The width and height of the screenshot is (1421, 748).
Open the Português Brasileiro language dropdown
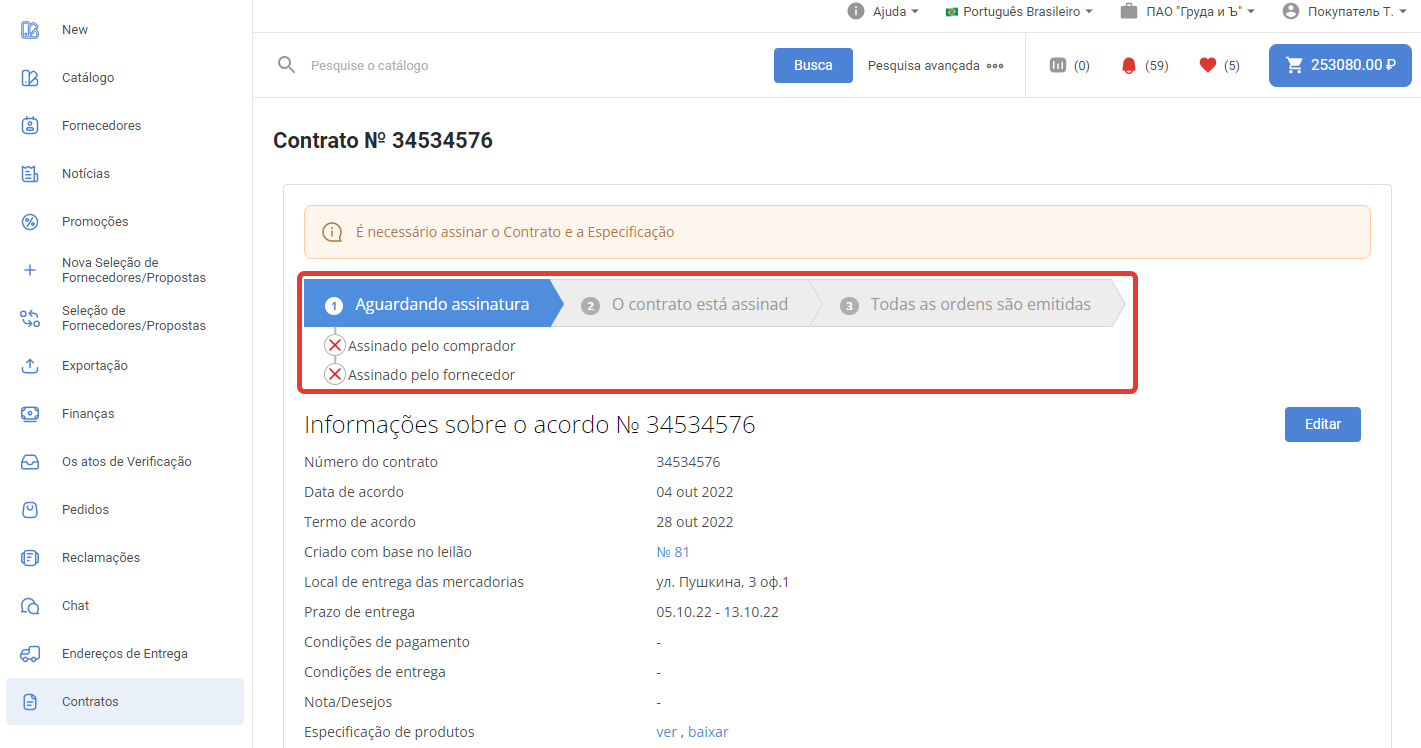point(1018,11)
